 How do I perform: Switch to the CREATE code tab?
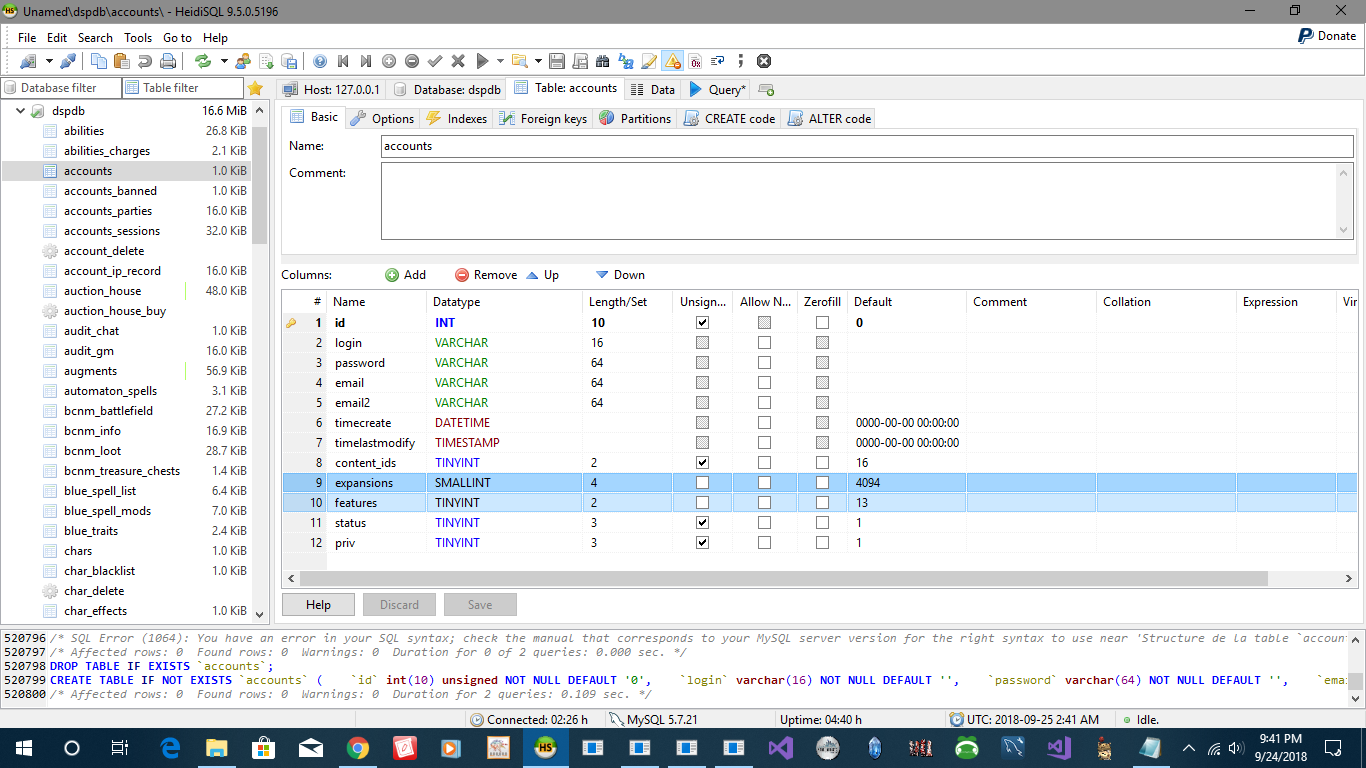729,118
